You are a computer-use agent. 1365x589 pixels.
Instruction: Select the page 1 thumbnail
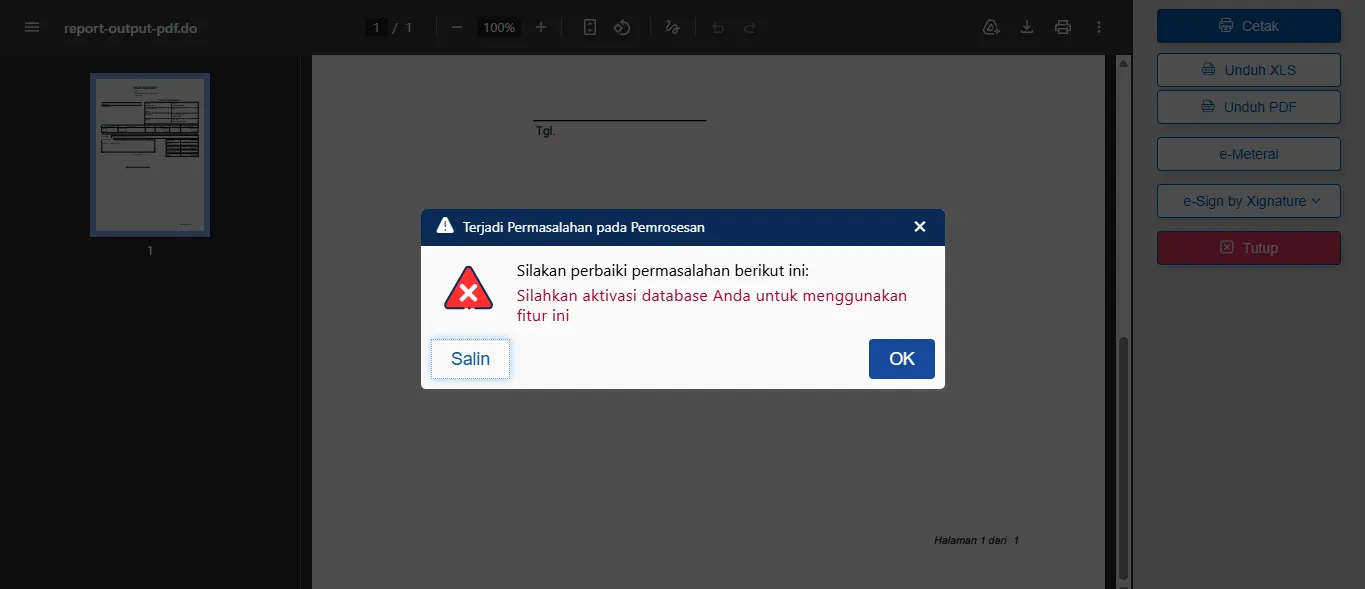point(150,155)
